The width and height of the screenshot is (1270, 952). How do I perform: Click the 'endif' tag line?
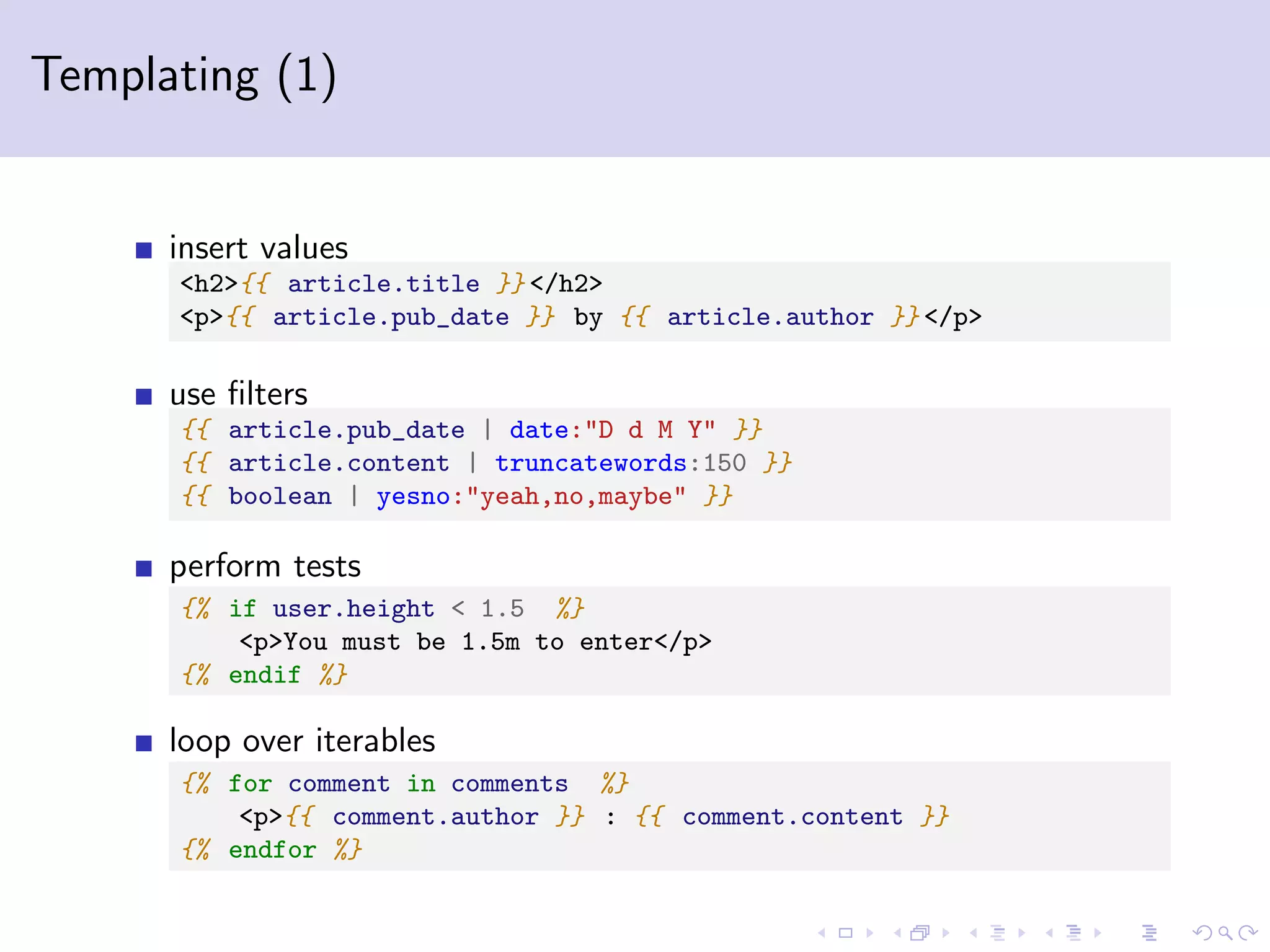[265, 675]
